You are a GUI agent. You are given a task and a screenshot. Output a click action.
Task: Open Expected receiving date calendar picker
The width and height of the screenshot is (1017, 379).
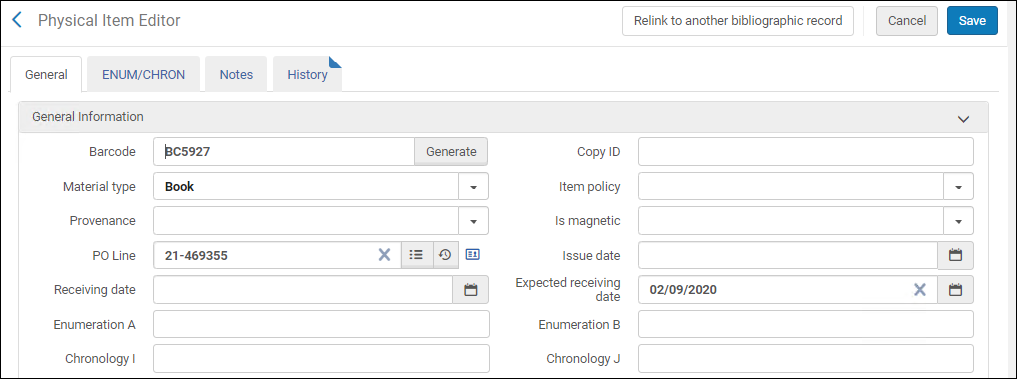click(x=955, y=289)
